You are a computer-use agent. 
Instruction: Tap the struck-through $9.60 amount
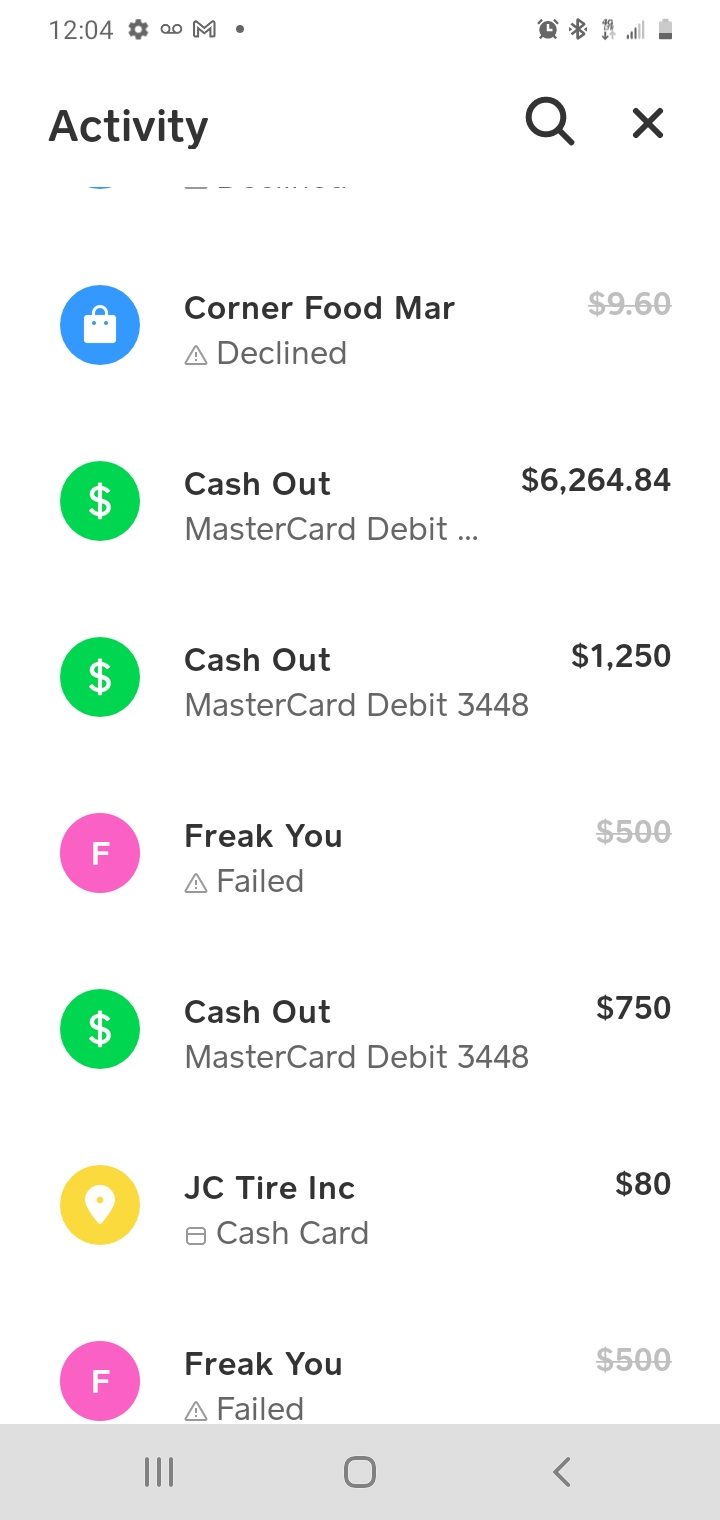(x=629, y=304)
